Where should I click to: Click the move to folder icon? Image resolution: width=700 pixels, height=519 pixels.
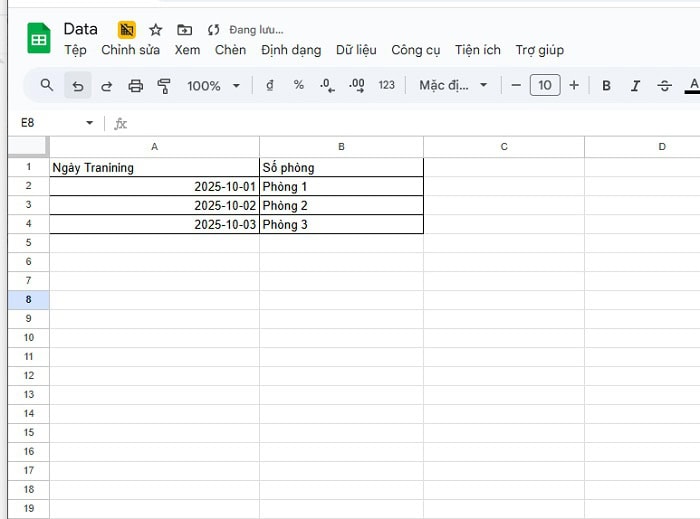point(184,30)
